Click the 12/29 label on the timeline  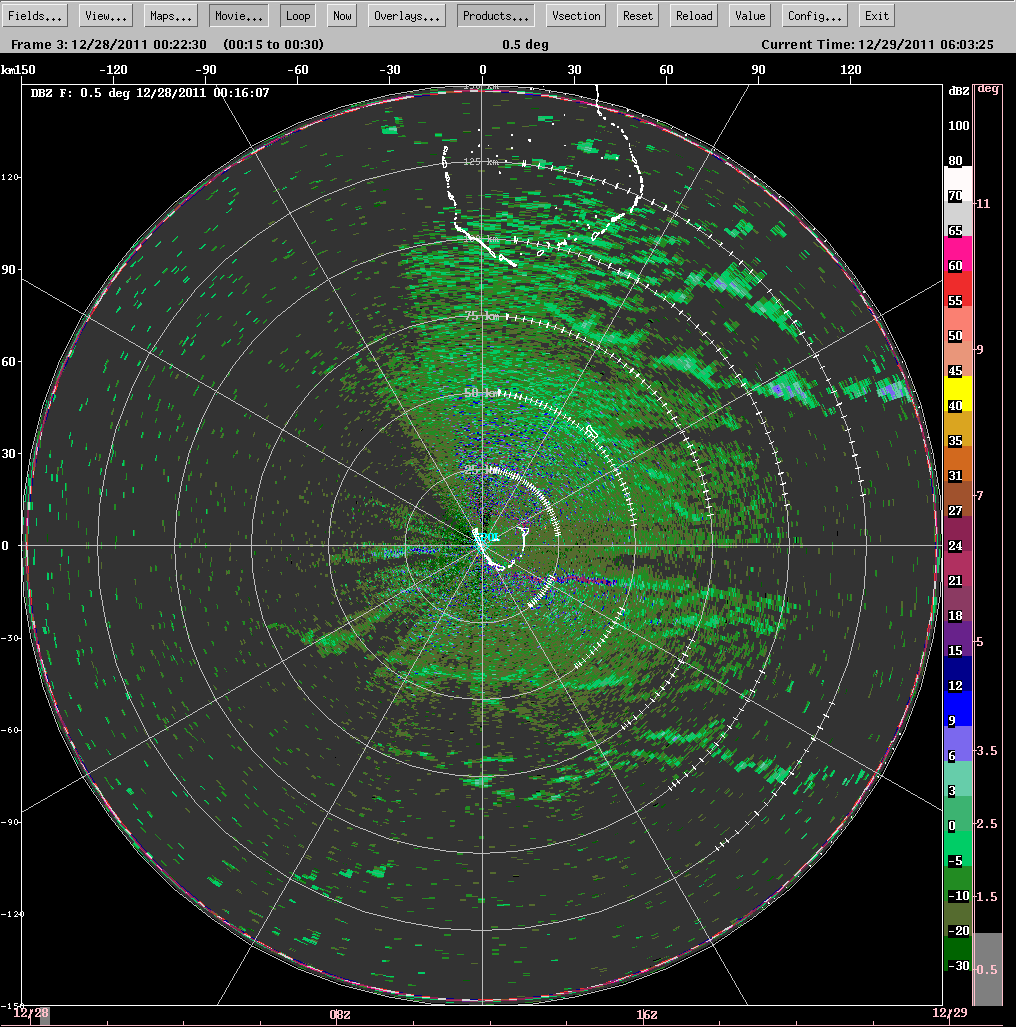[949, 1013]
